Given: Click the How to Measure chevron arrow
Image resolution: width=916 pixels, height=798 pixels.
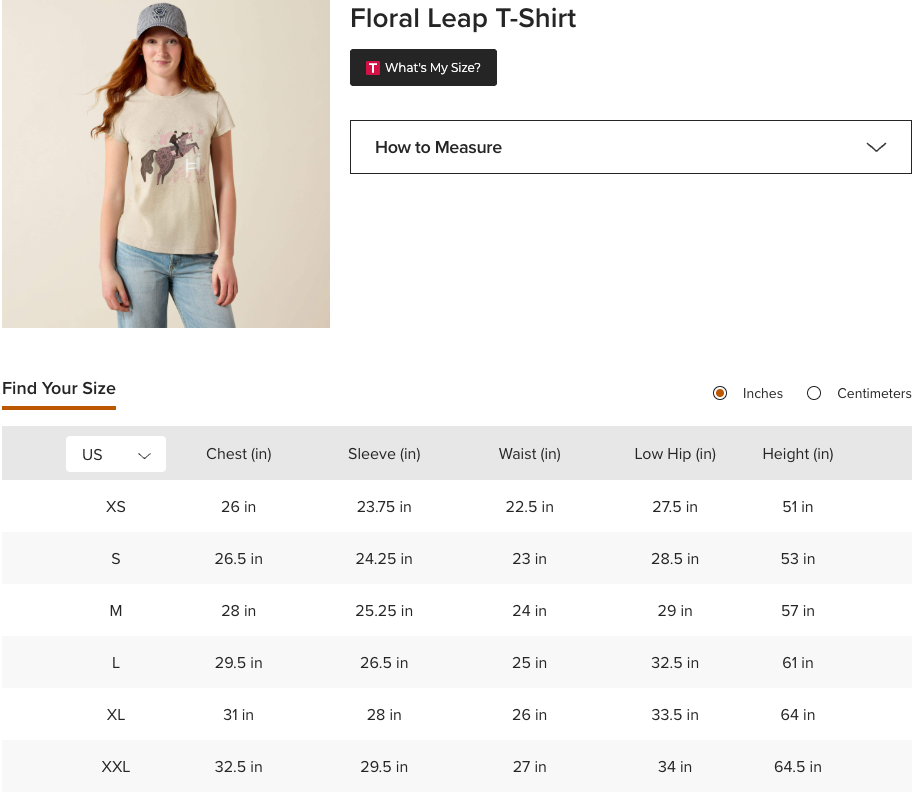Looking at the screenshot, I should coord(876,147).
